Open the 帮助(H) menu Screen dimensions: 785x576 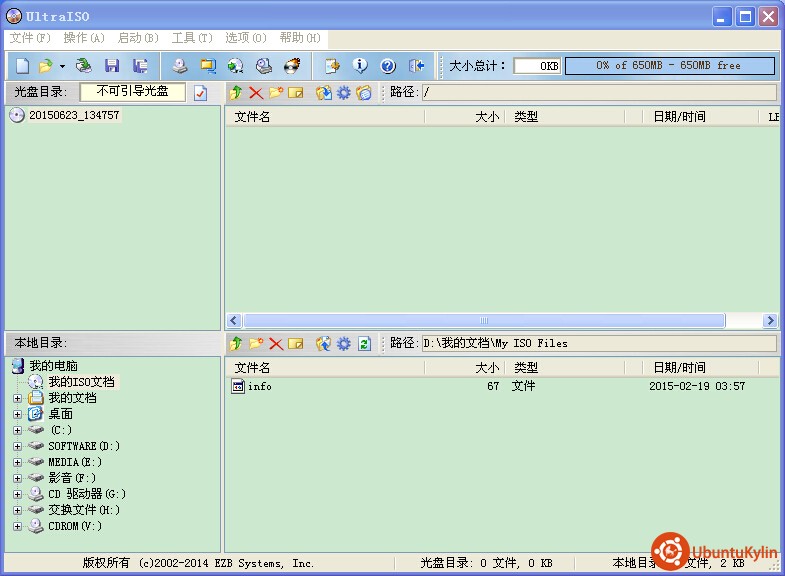click(299, 38)
